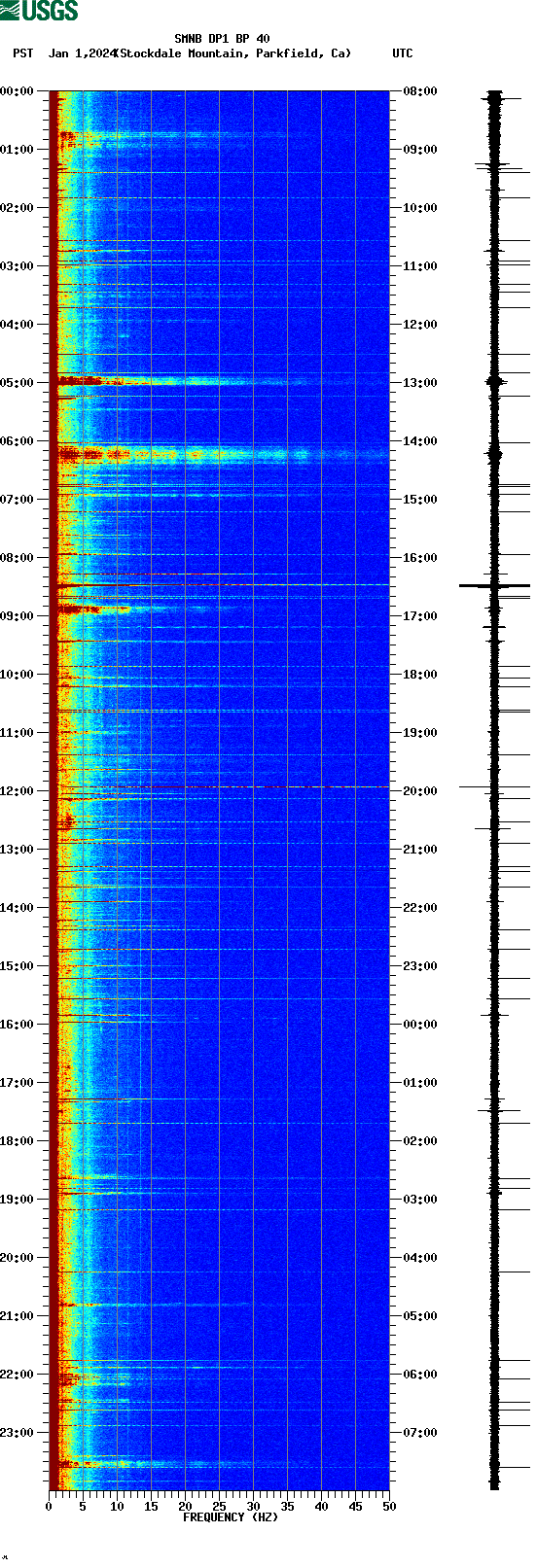Click the '13:00' UTC time label

[420, 383]
